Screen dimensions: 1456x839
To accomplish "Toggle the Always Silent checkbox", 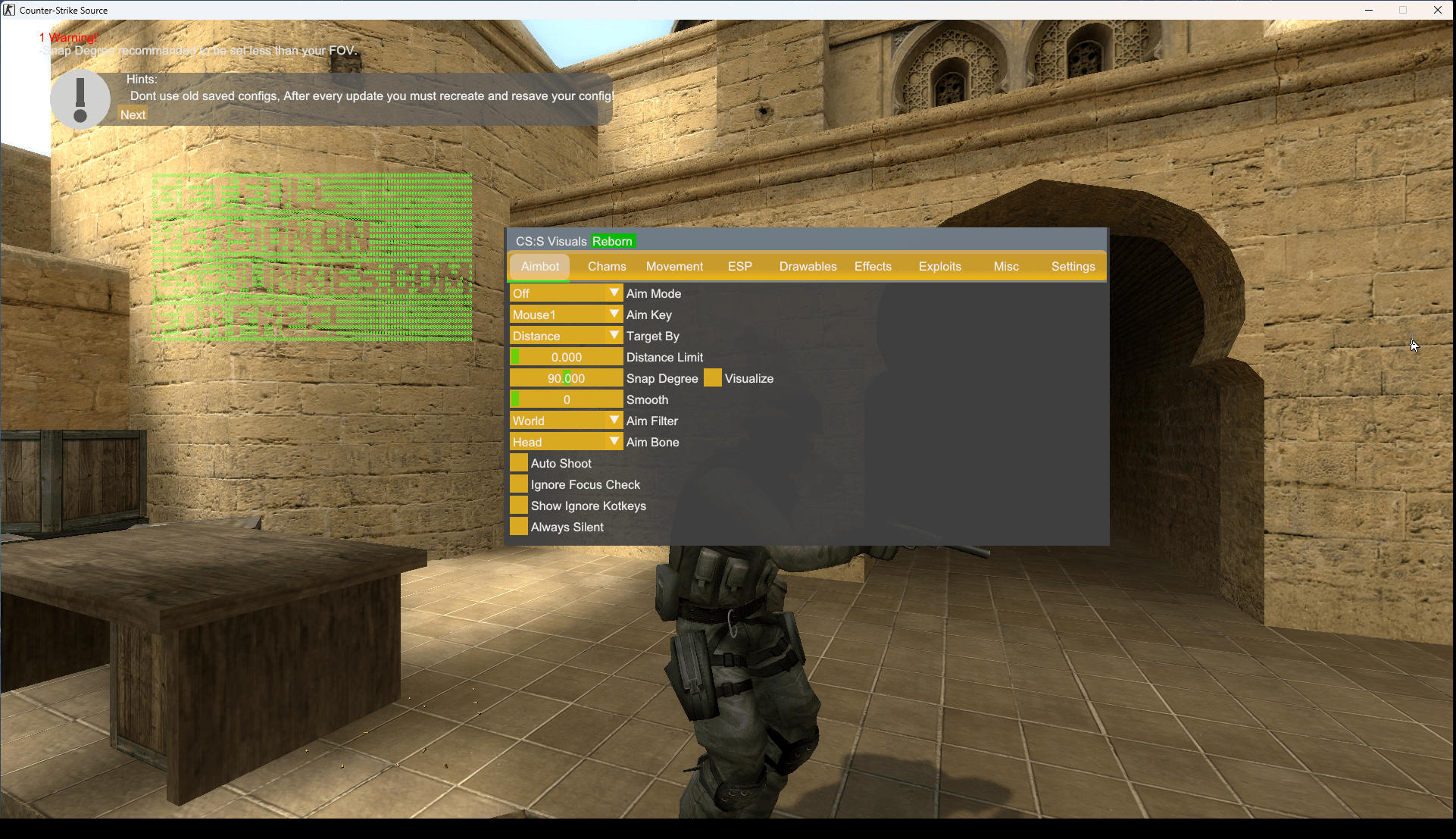I will 519,527.
